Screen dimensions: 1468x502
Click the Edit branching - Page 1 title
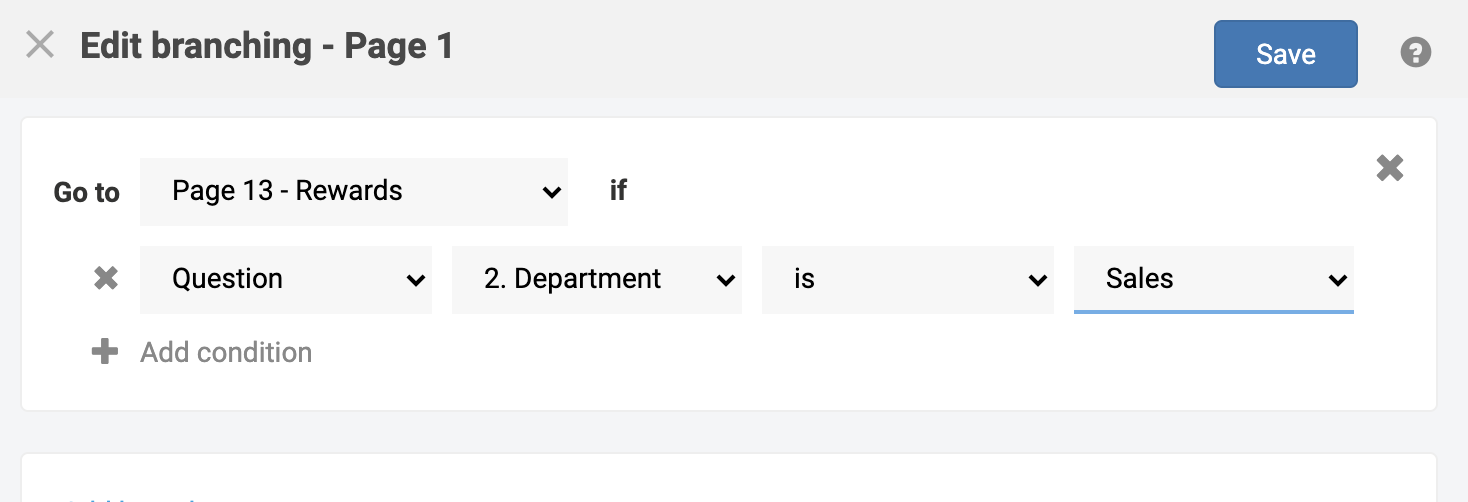(x=267, y=46)
